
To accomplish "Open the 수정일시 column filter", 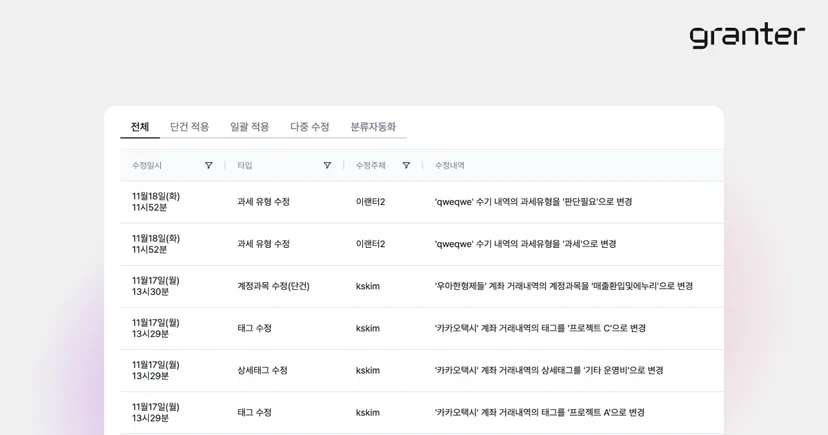I will [x=209, y=165].
